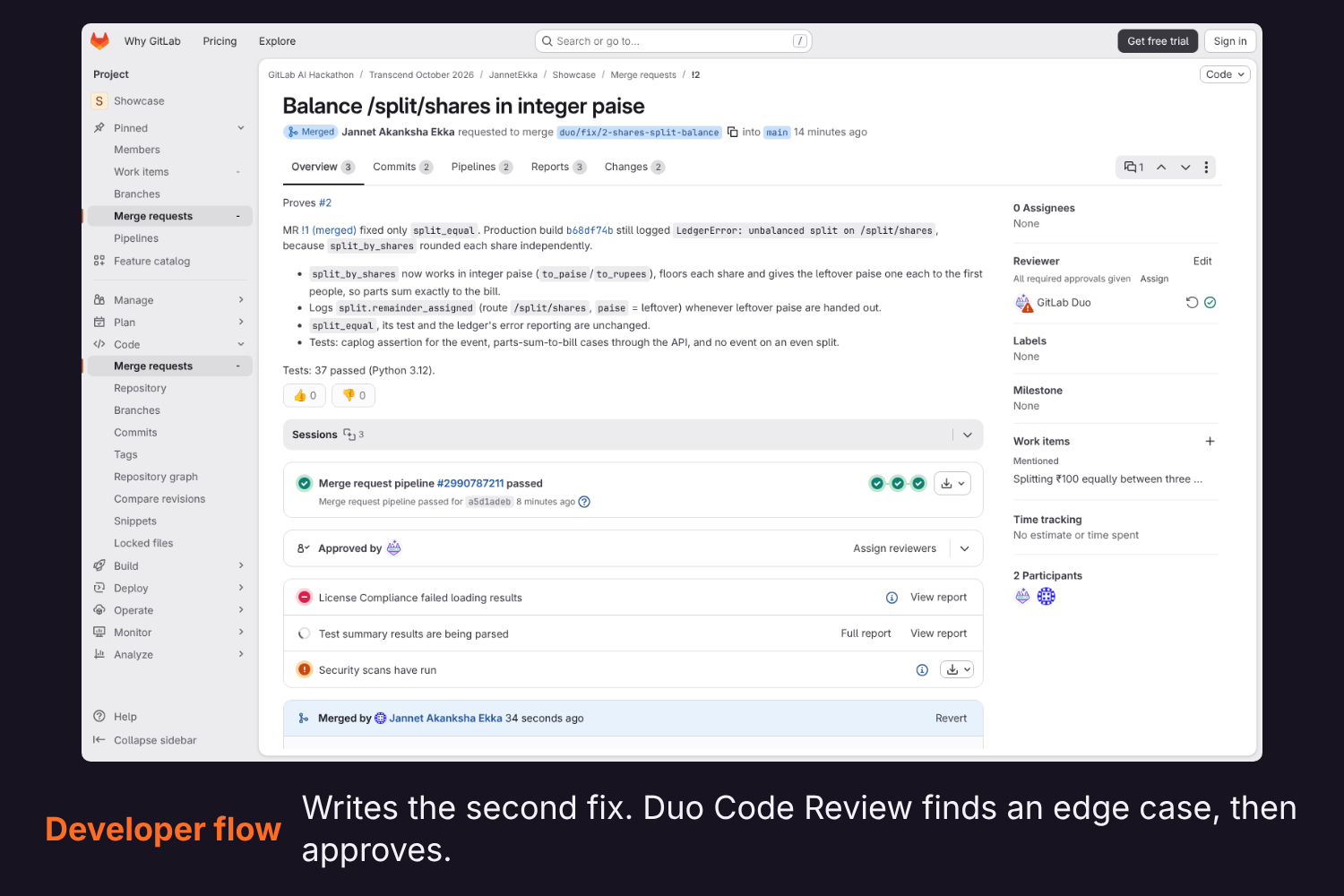Click the first passed pipeline stage icon
The image size is (1344, 896).
tap(877, 484)
